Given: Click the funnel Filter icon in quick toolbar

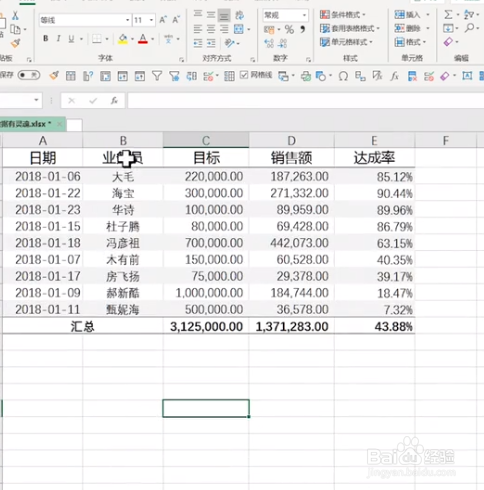Looking at the screenshot, I should pos(157,76).
